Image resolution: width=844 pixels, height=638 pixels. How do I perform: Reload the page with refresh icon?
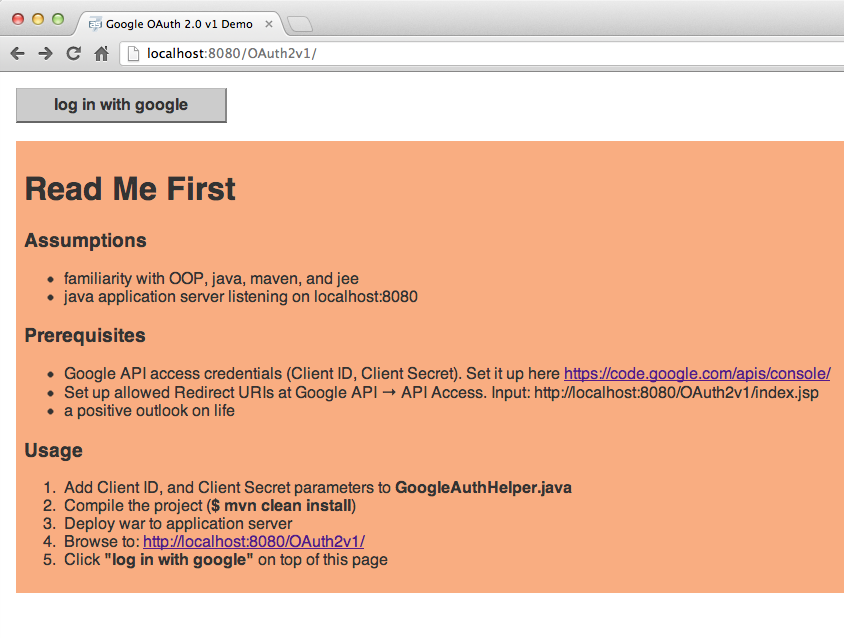(x=74, y=53)
